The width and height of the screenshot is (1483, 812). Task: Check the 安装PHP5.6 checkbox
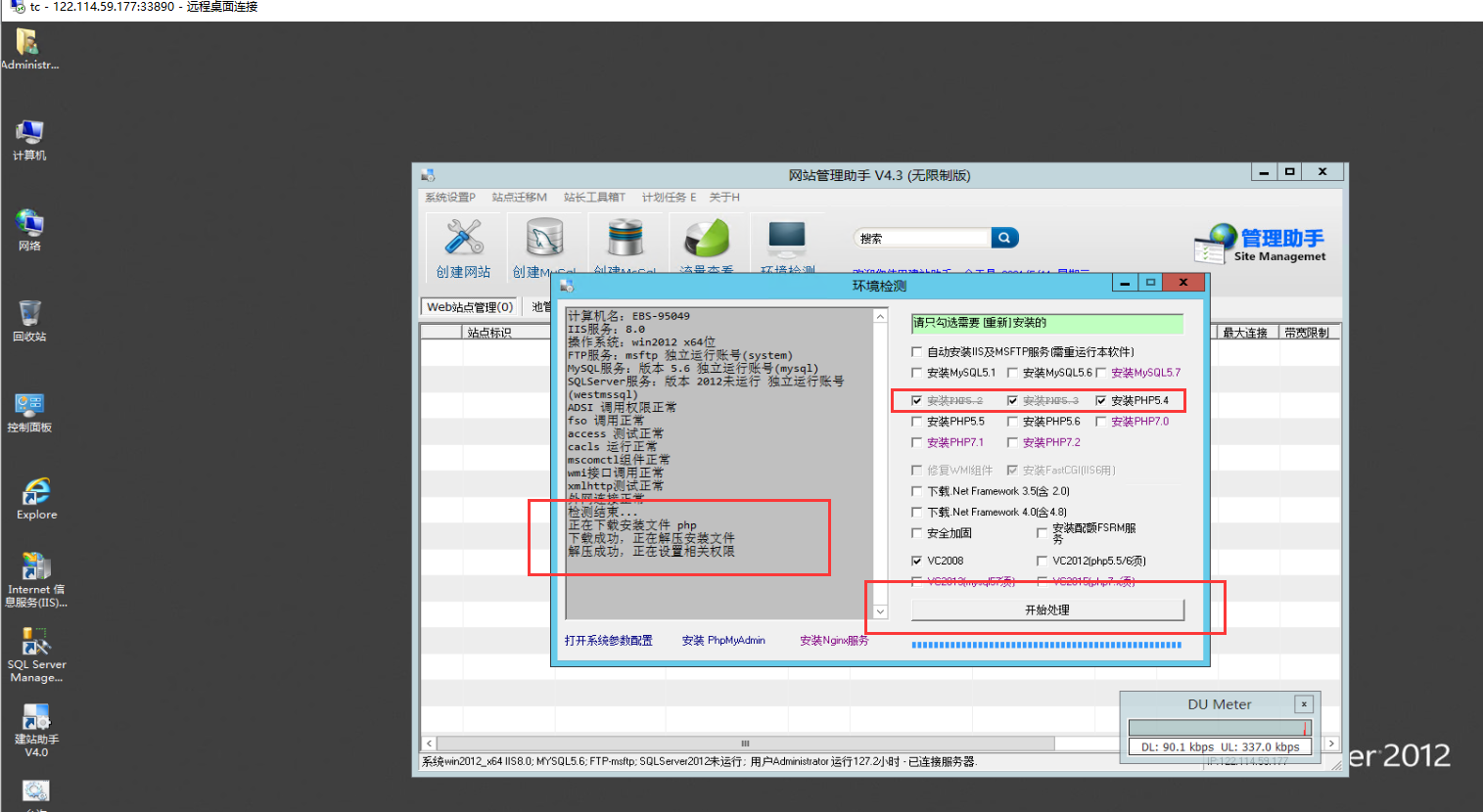1013,422
